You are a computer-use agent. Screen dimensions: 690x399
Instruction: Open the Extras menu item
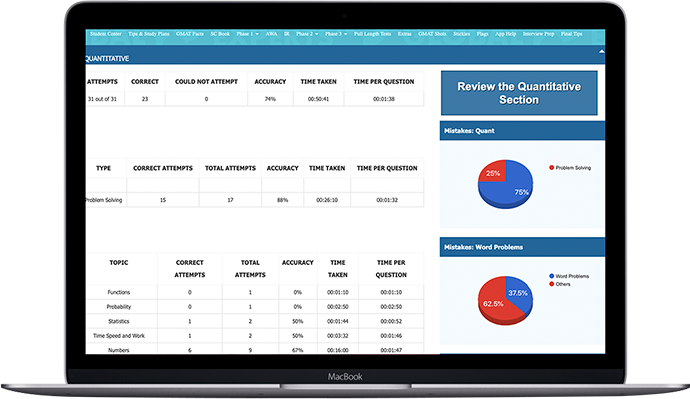click(404, 34)
